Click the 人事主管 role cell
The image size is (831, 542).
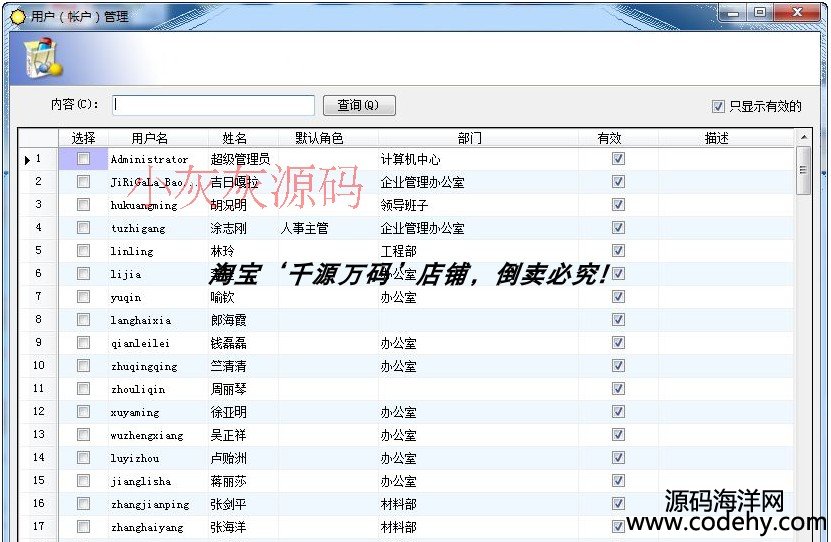point(305,228)
